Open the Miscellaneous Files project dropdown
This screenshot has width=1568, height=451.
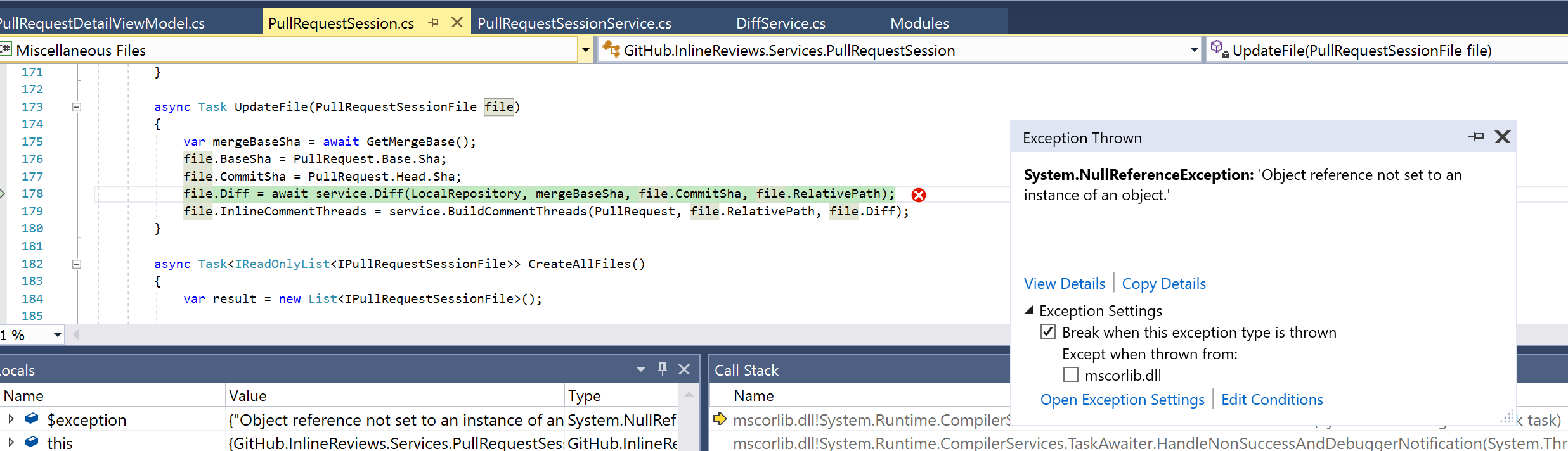click(585, 49)
